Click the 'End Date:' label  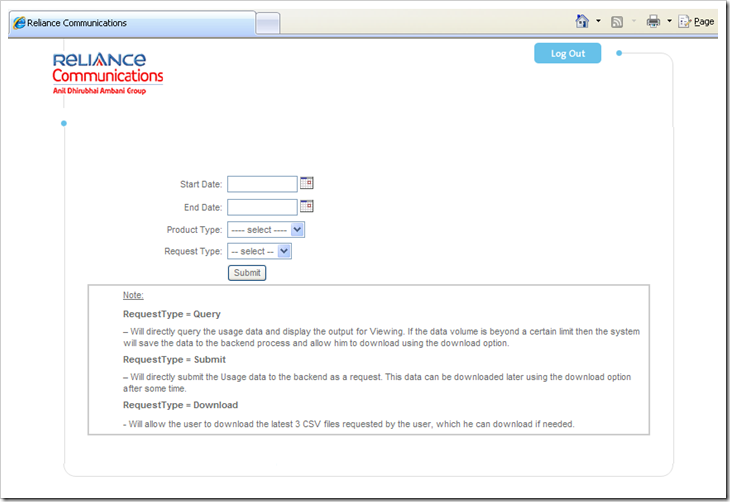(203, 208)
